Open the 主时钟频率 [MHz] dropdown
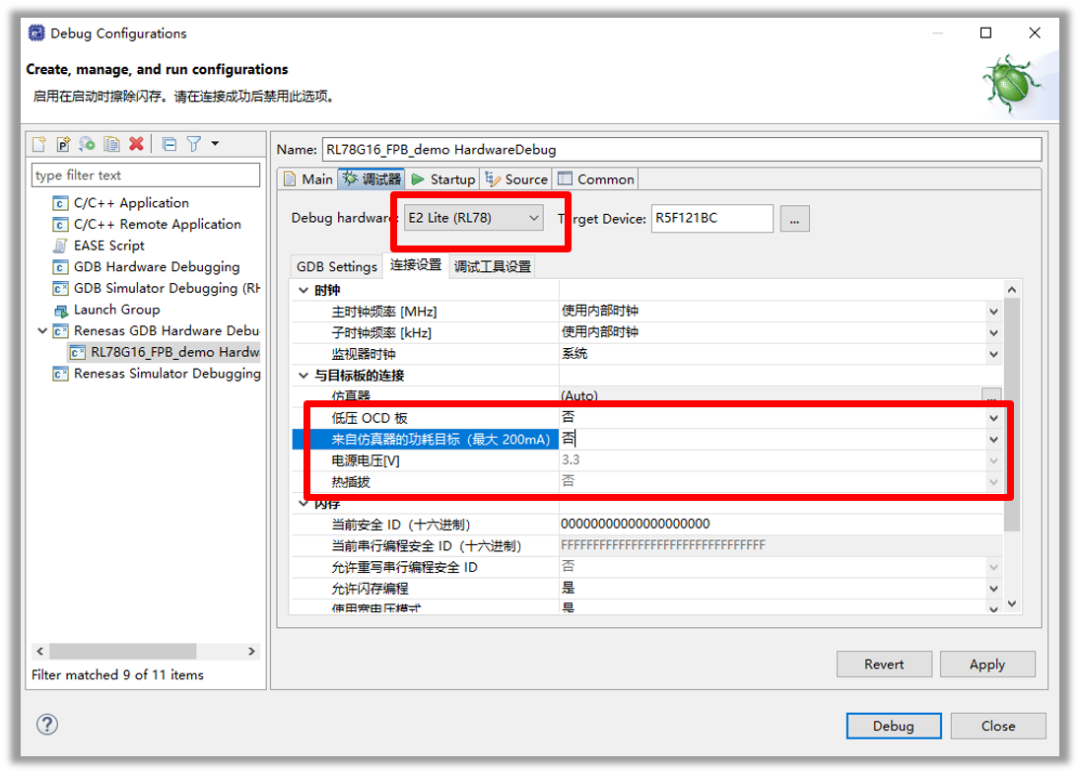 (x=993, y=312)
